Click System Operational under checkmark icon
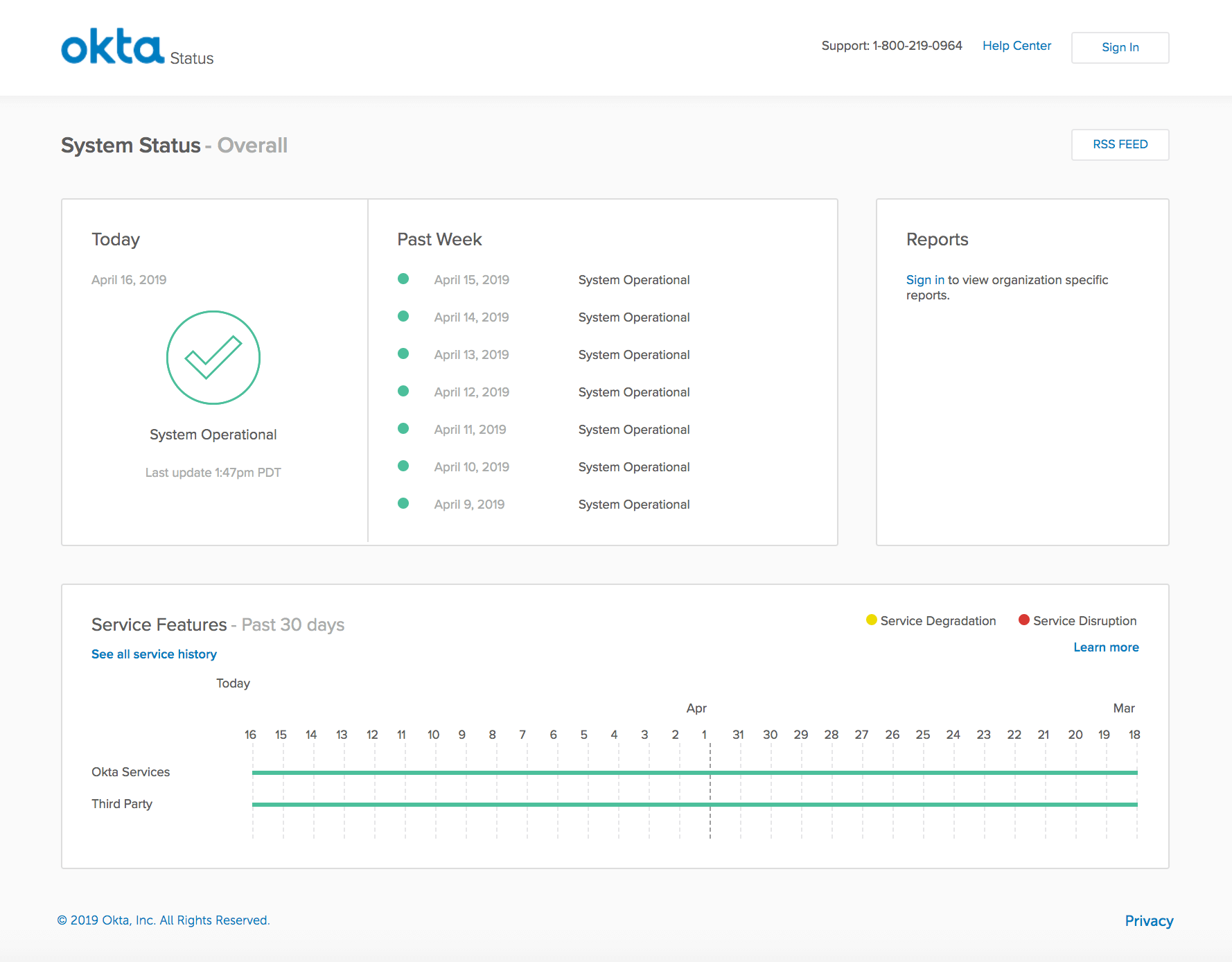1232x962 pixels. [x=213, y=435]
